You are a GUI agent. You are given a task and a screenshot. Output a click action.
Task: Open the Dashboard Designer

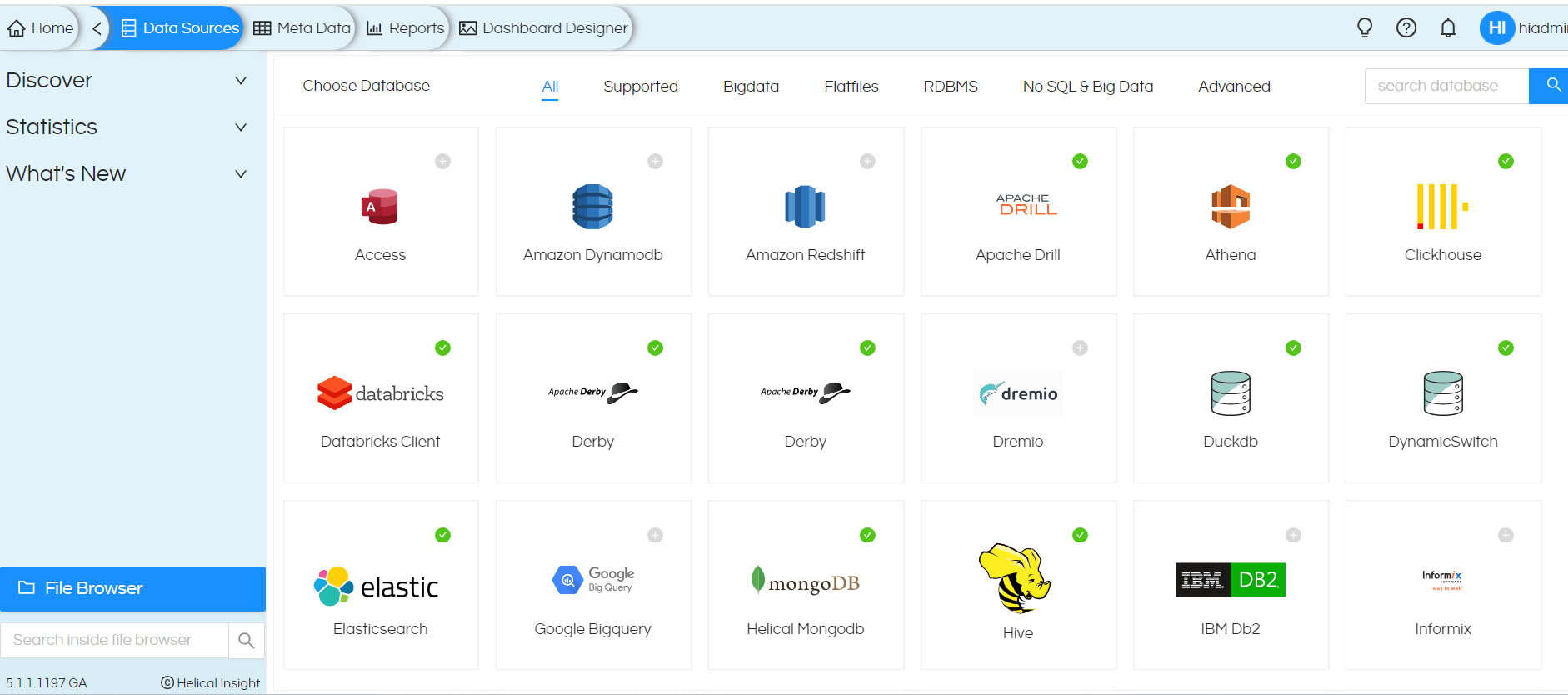[543, 28]
